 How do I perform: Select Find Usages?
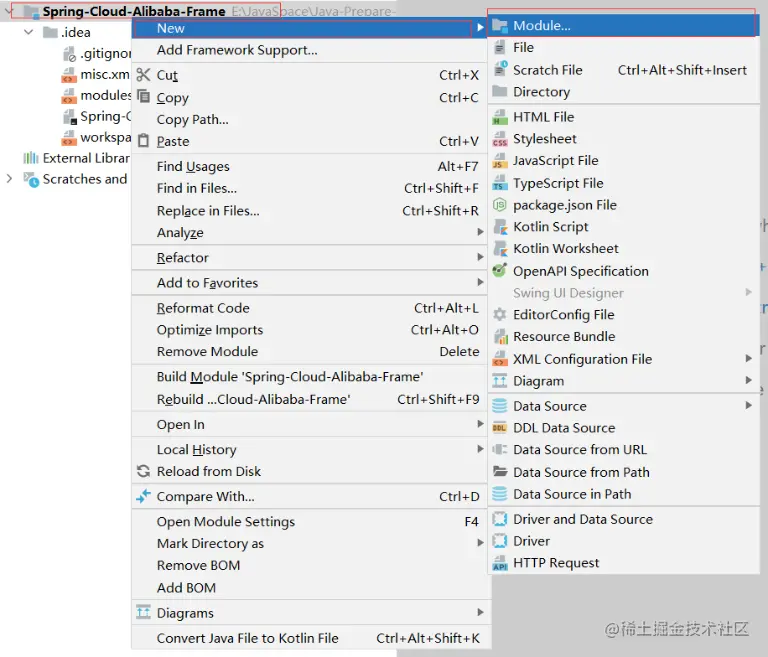pos(310,167)
